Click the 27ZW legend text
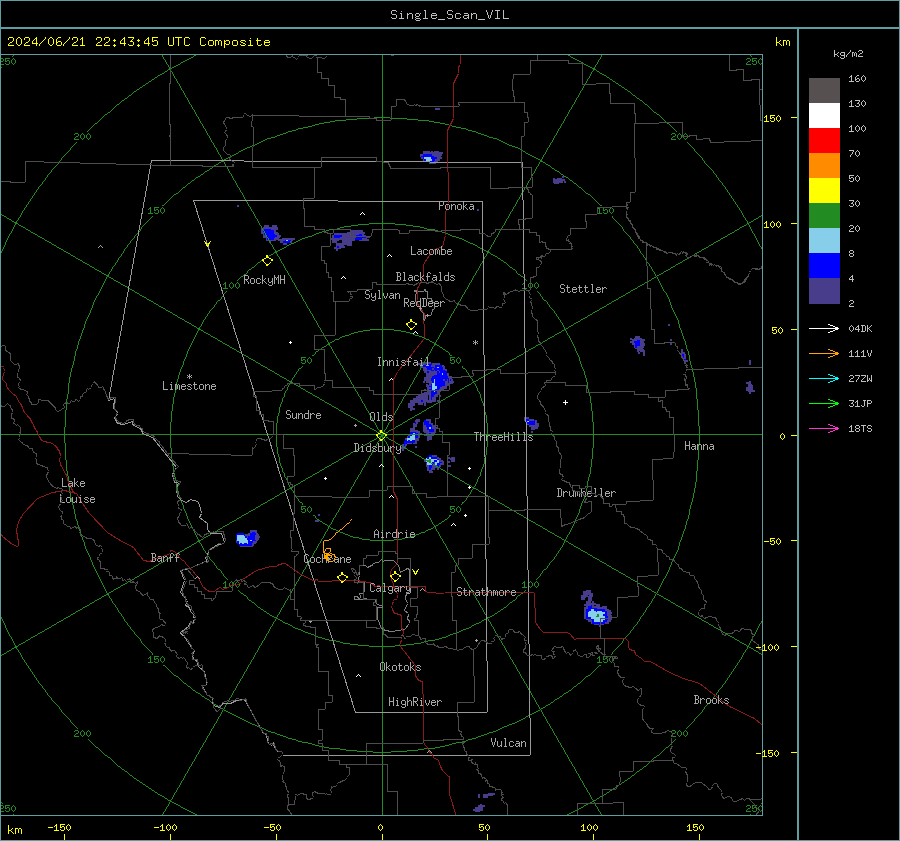 [x=860, y=378]
